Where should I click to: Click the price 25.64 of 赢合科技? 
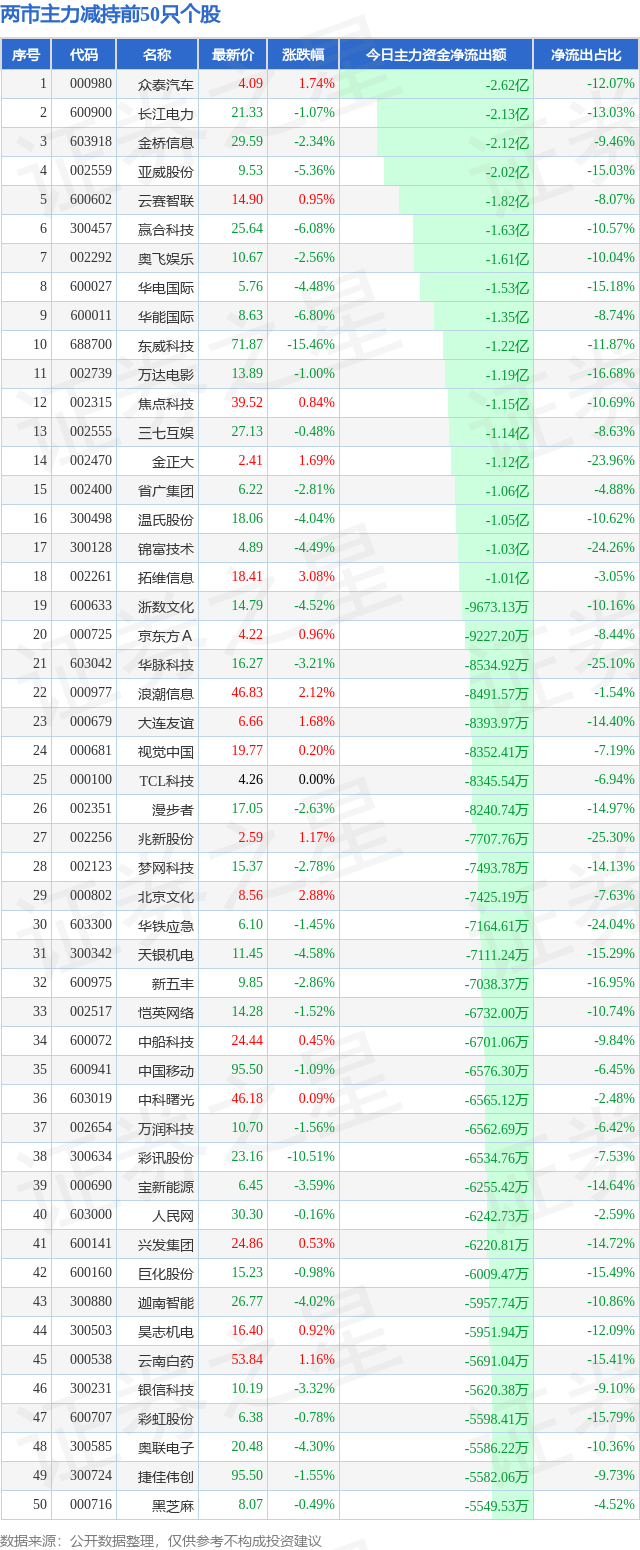[x=247, y=229]
